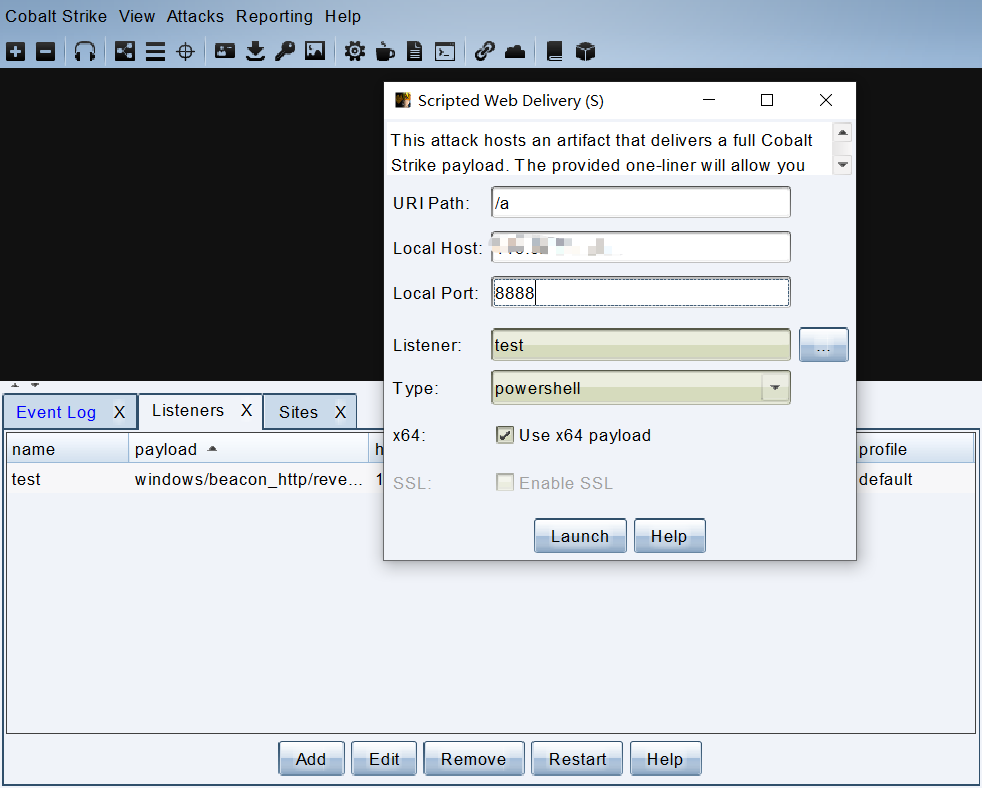The width and height of the screenshot is (982, 788).
Task: Click the minus disconnect icon in toolbar
Action: (x=45, y=51)
